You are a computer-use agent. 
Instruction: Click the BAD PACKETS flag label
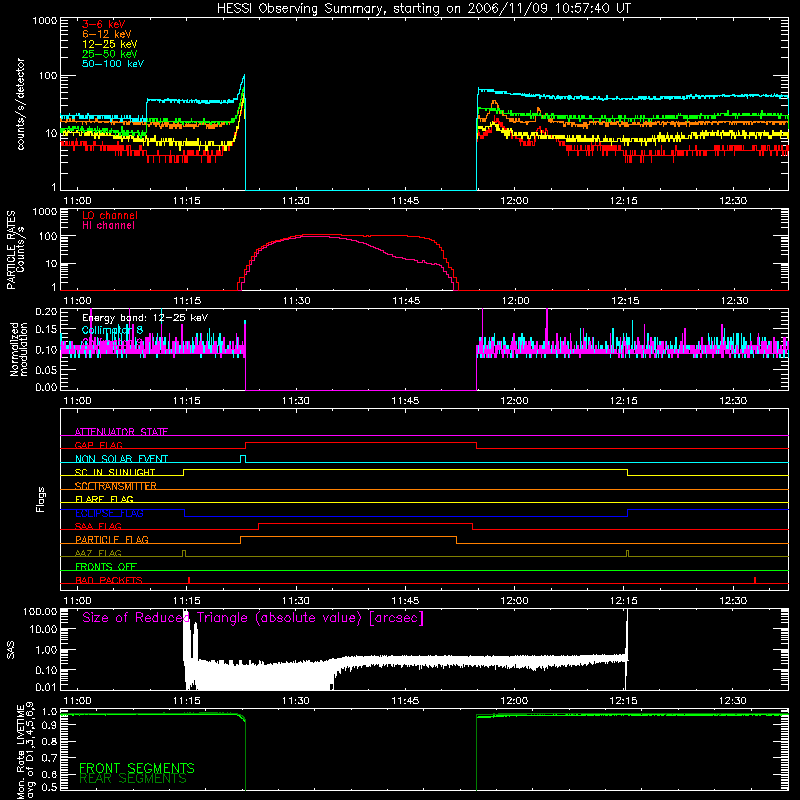pyautogui.click(x=109, y=580)
